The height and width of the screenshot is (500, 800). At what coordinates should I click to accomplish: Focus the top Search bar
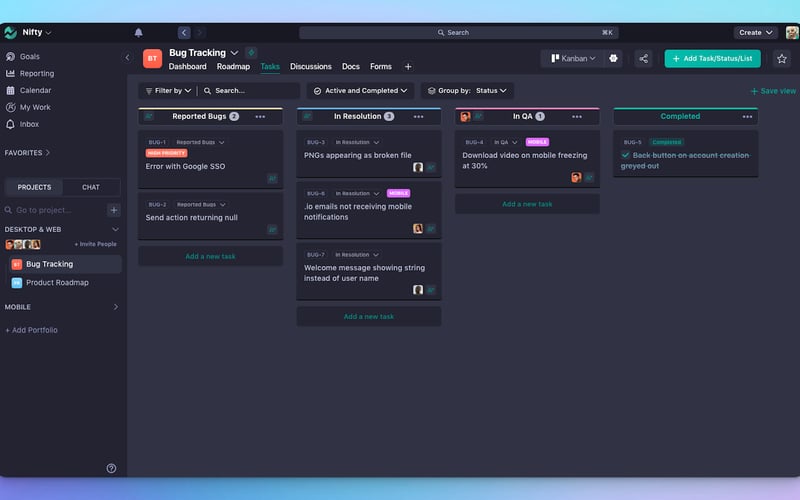459,33
